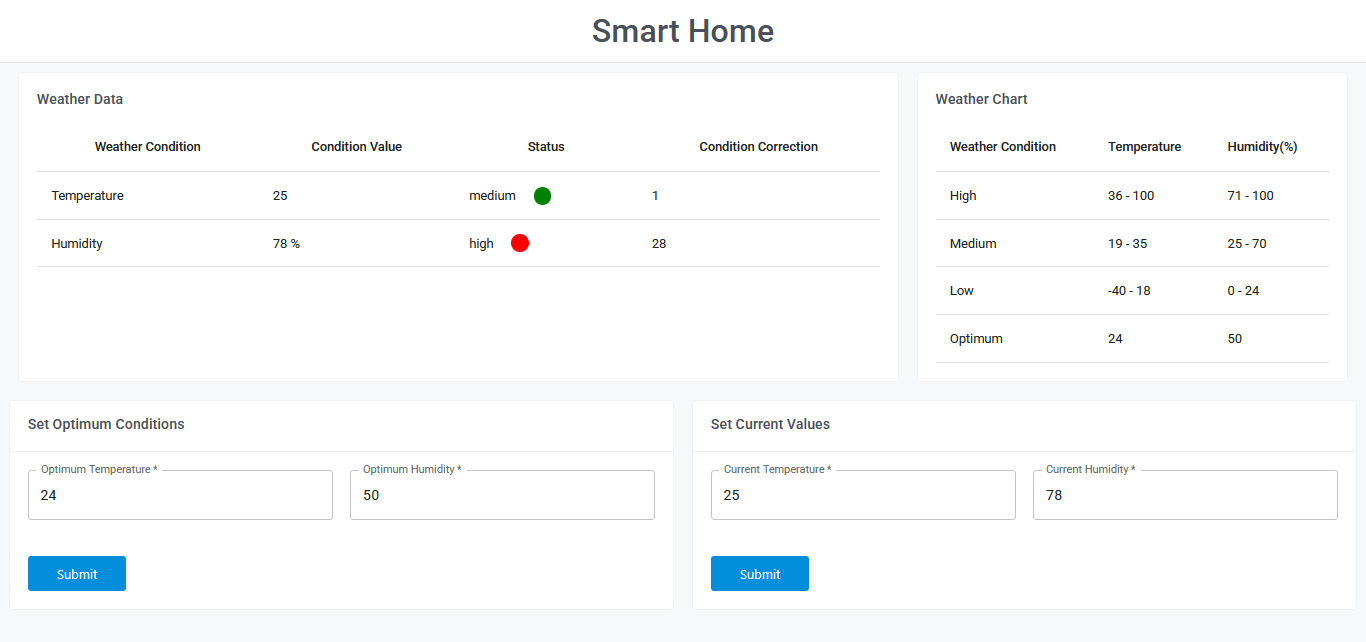Screen dimensions: 1366x642
Task: Click the Status column header
Action: 546,147
